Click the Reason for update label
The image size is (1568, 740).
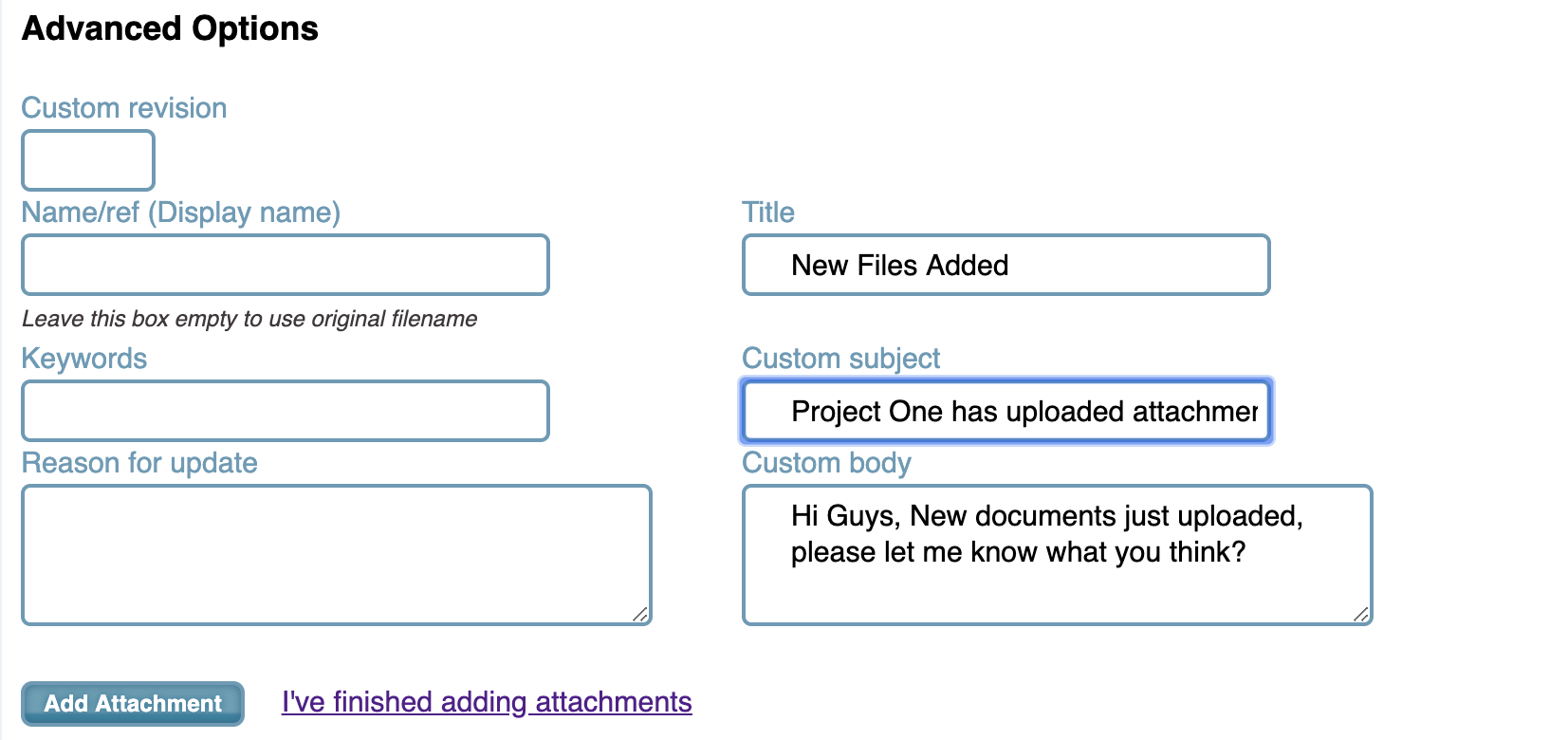pyautogui.click(x=139, y=463)
